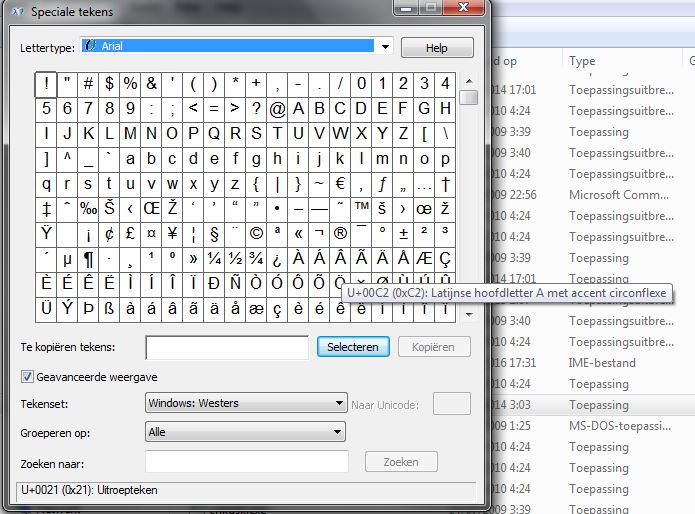Open the Groeperen op dropdown
Viewport: 695px width, 514px height.
[x=339, y=432]
